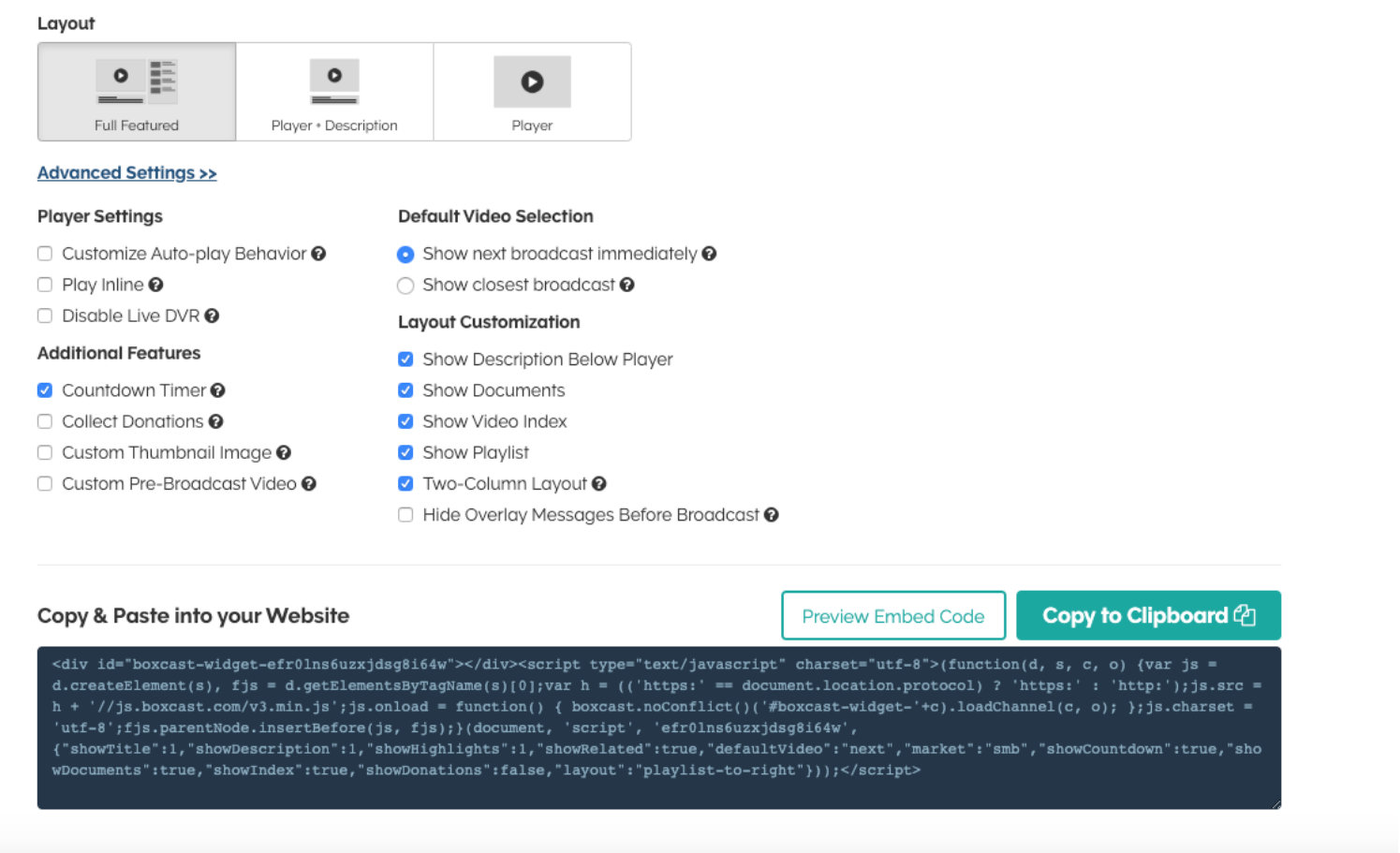Select the Show closest broadcast radio button

coord(405,285)
